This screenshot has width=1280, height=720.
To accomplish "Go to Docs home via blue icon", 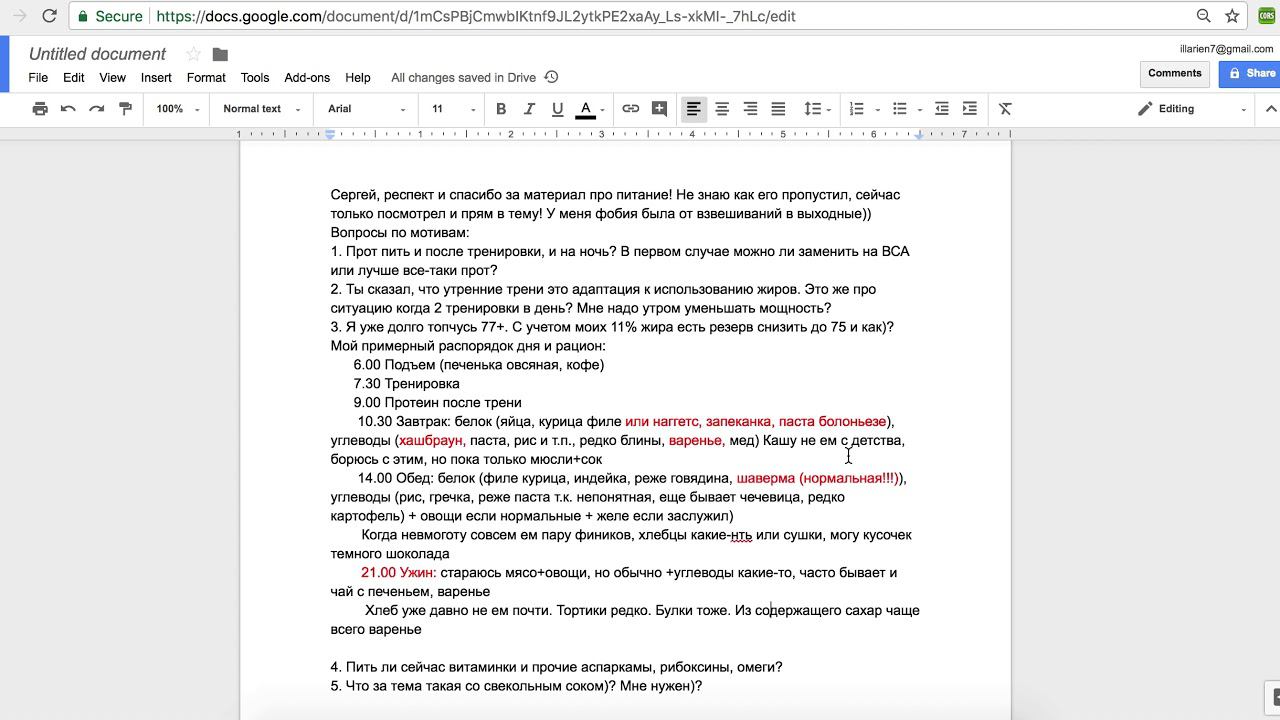I will tap(4, 65).
